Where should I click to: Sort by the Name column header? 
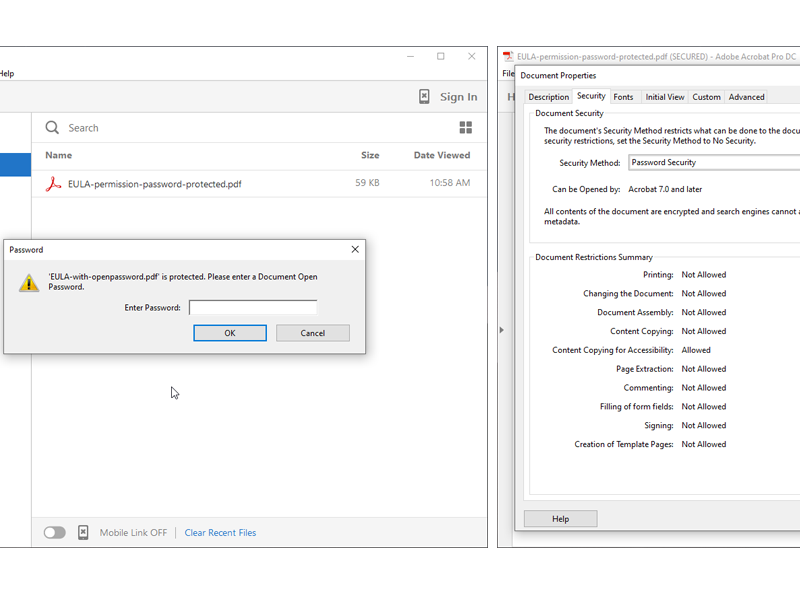click(x=58, y=155)
